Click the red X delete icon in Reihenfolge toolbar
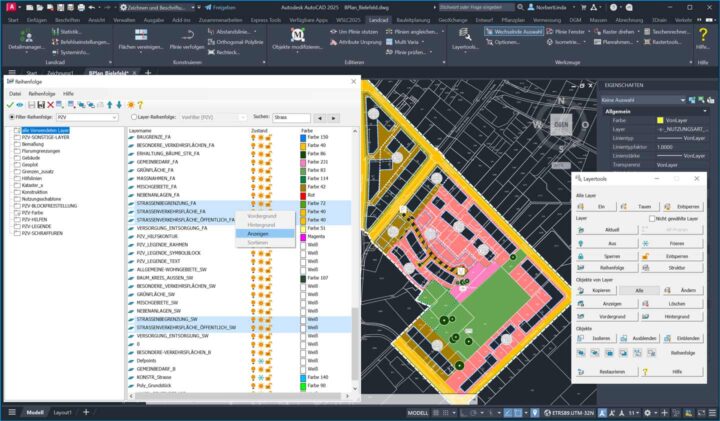 [51, 105]
